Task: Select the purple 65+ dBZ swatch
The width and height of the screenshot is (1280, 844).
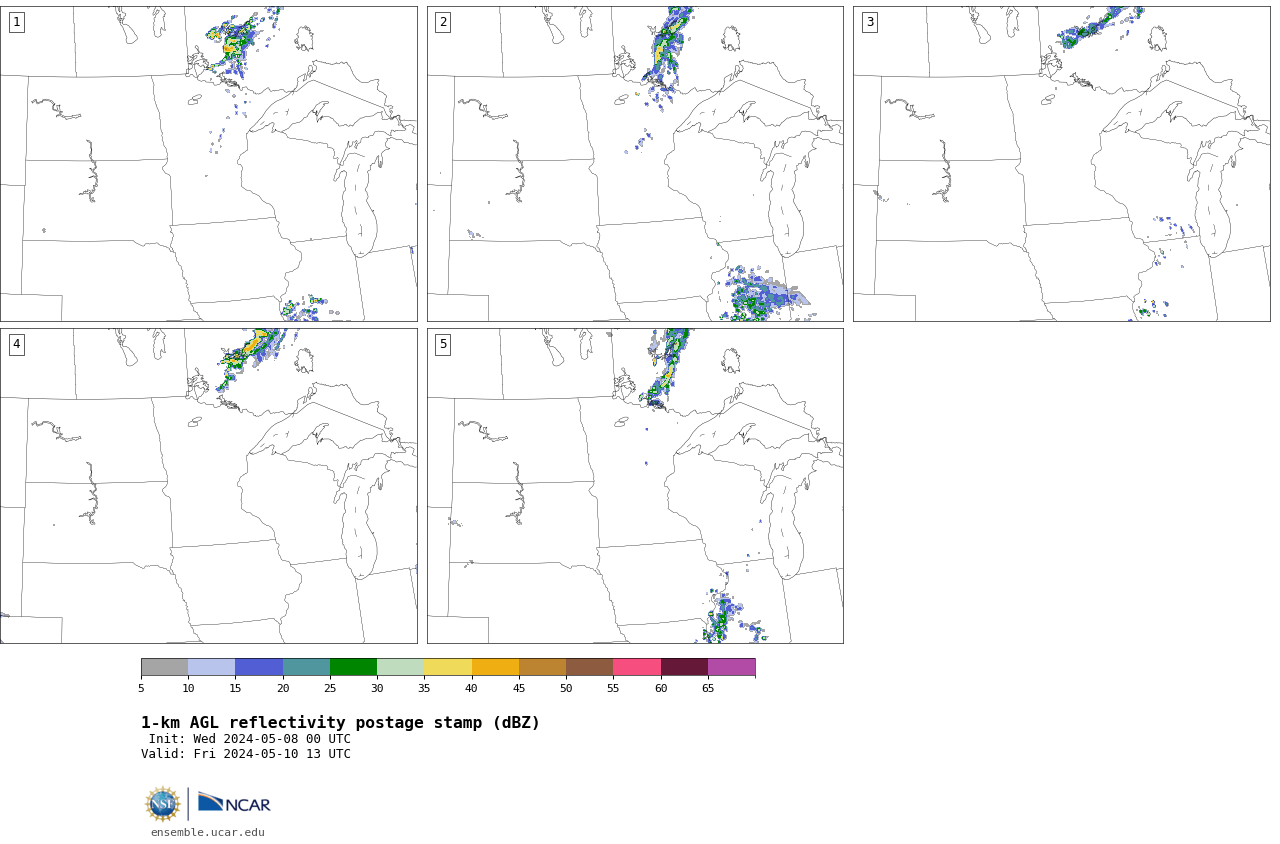Action: 731,667
